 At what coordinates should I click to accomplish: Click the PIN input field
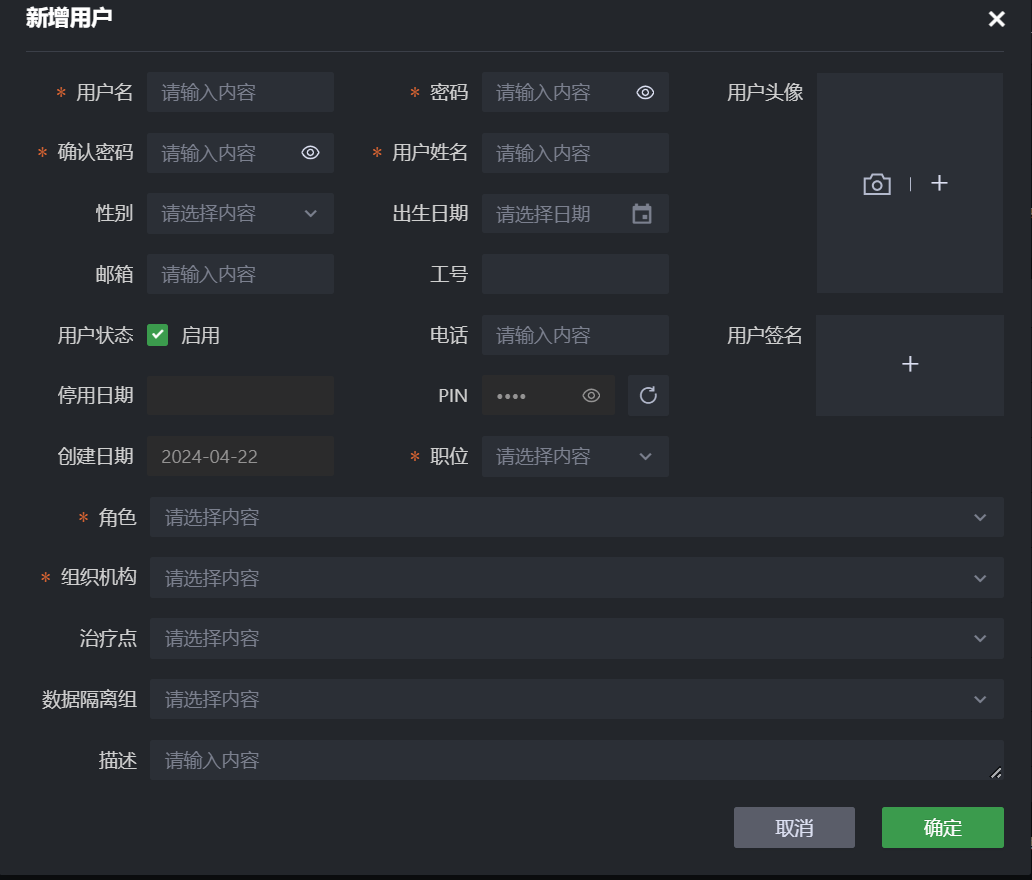548,396
